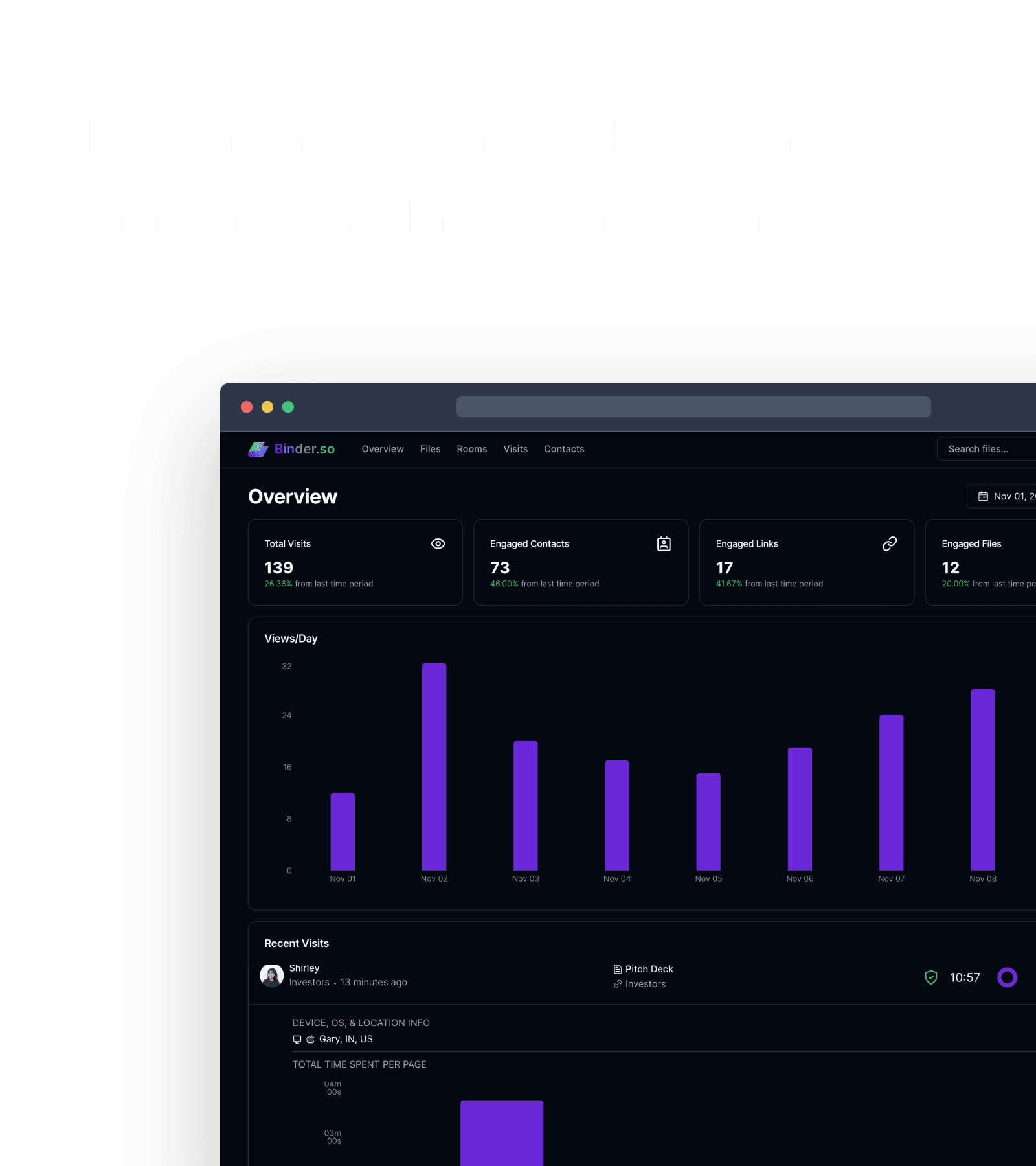Navigate to the Contacts tab

pyautogui.click(x=564, y=449)
